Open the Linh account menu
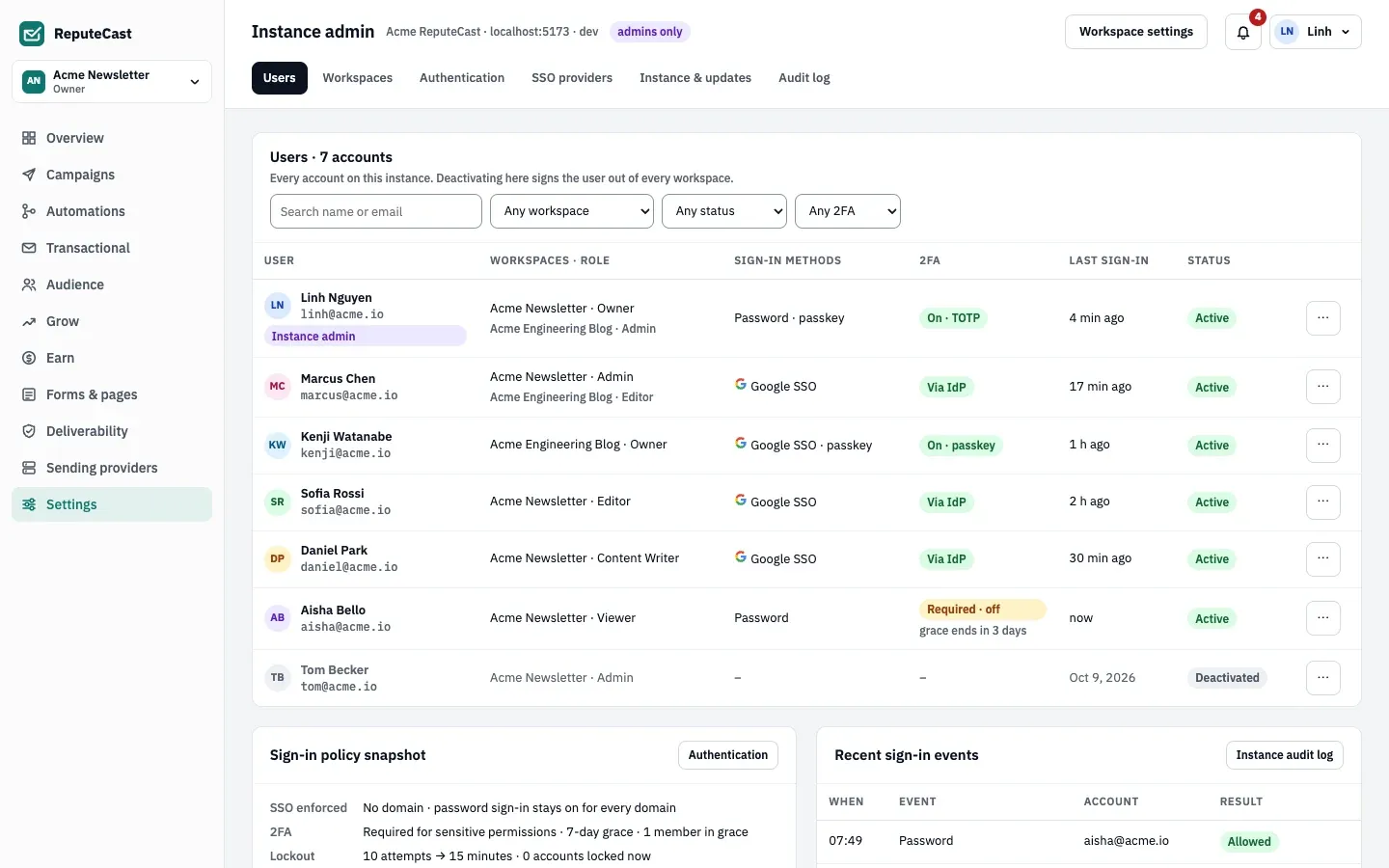The image size is (1389, 868). pyautogui.click(x=1316, y=32)
